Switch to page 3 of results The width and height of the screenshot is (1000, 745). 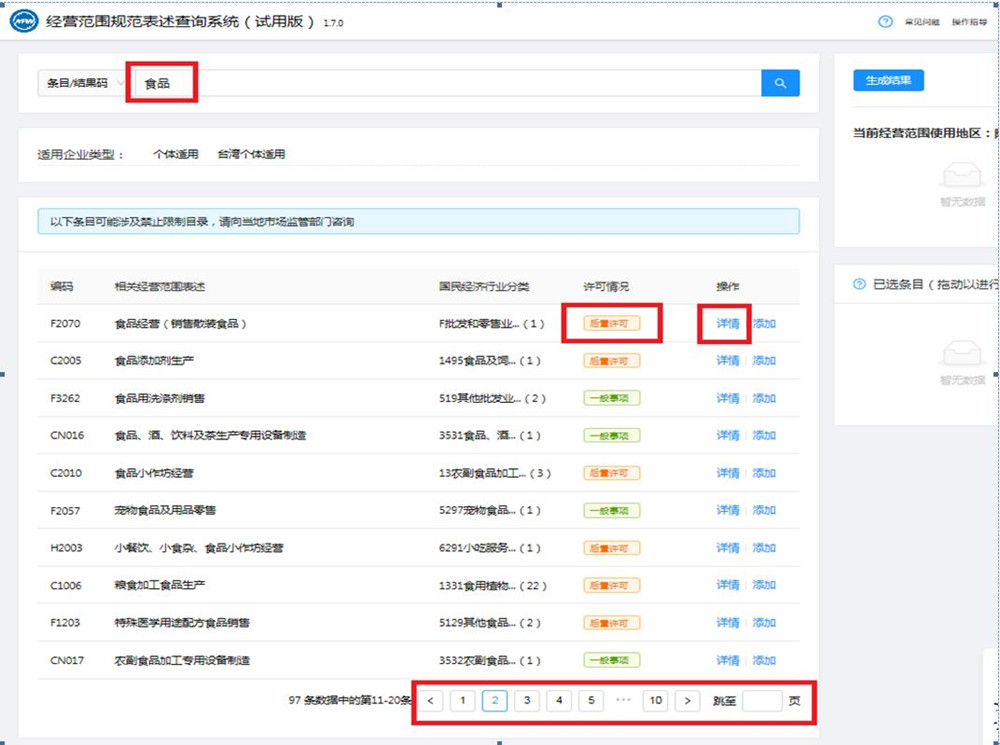pos(527,701)
